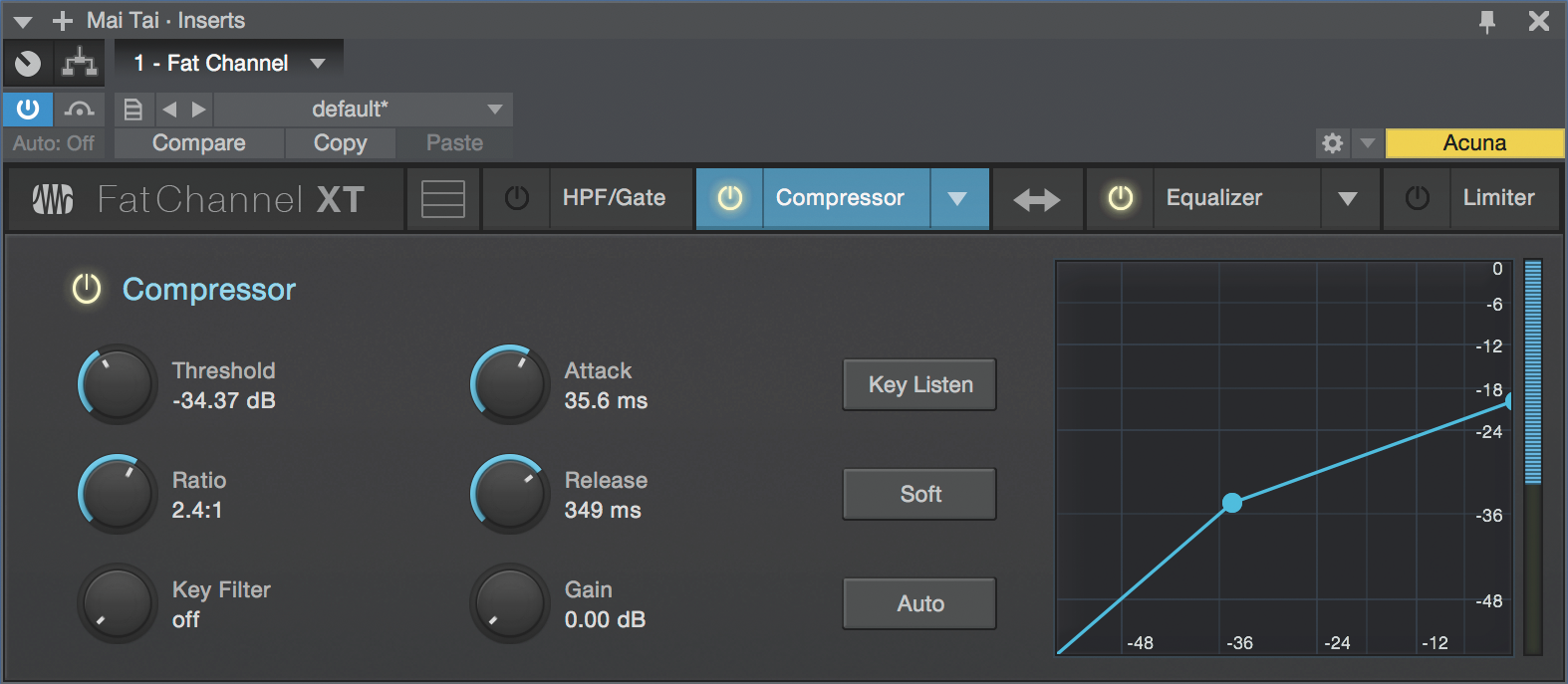1568x684 pixels.
Task: Click the Copy button
Action: point(341,143)
